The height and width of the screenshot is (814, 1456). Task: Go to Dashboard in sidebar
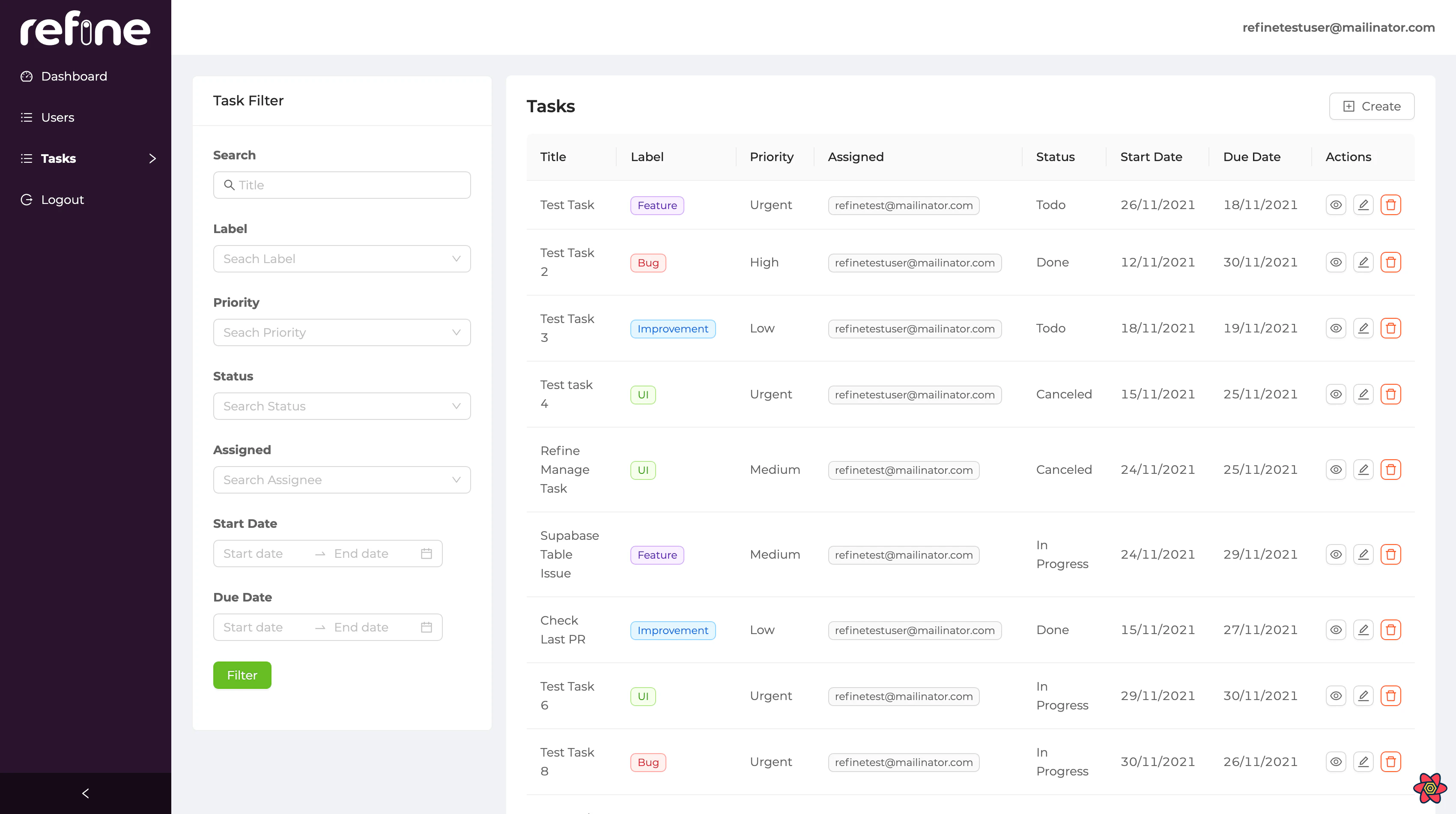[x=74, y=76]
